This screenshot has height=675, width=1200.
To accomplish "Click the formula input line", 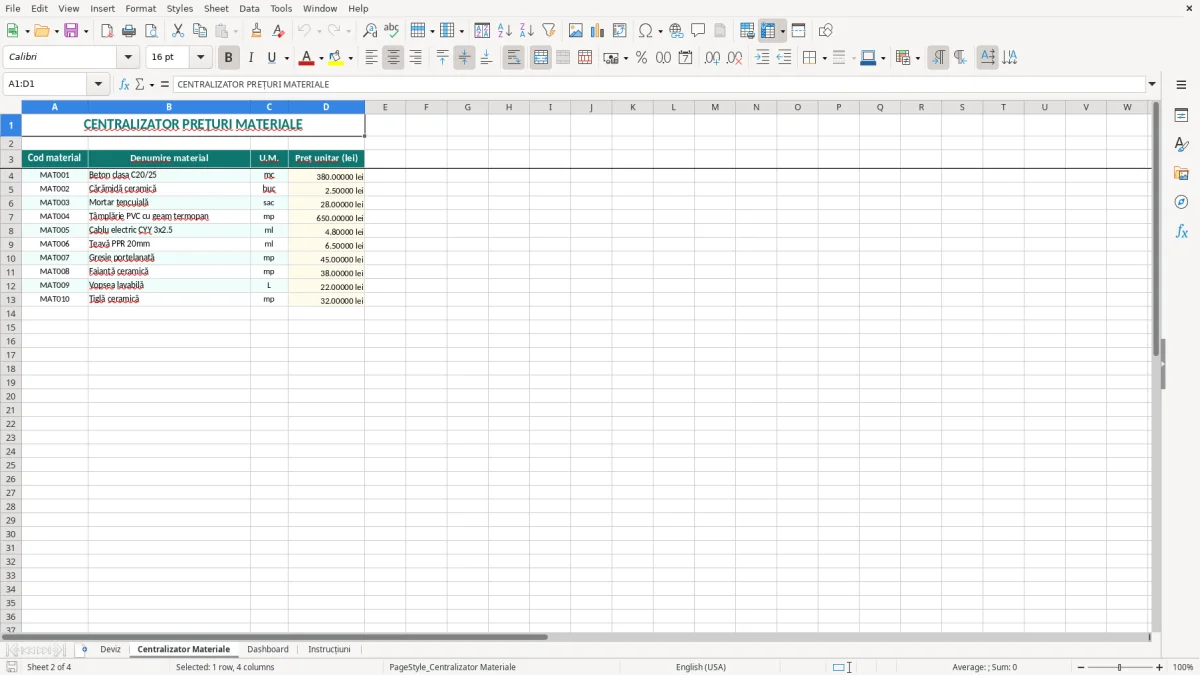I will [x=659, y=84].
